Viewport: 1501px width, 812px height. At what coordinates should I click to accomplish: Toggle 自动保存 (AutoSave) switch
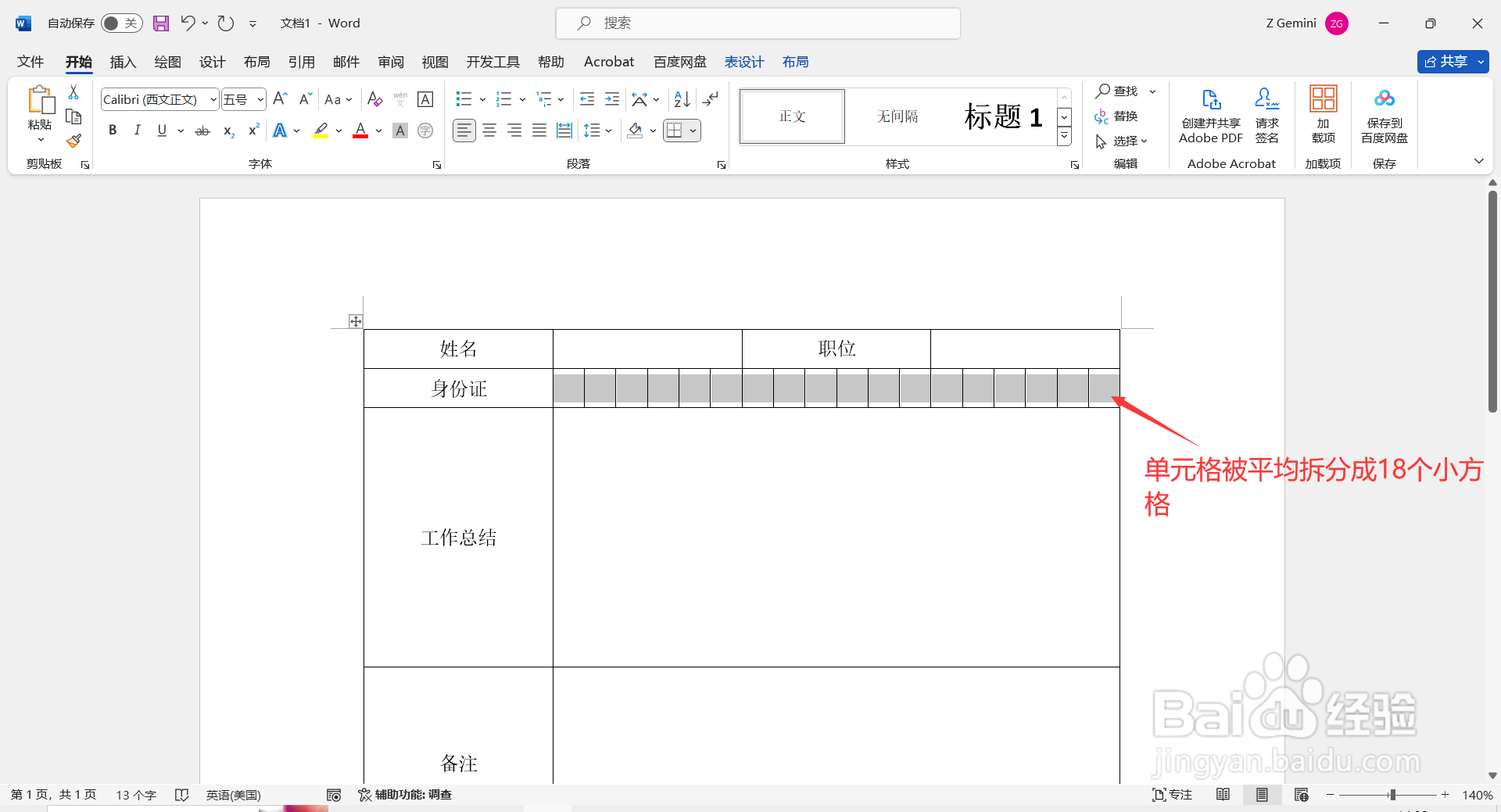click(121, 23)
